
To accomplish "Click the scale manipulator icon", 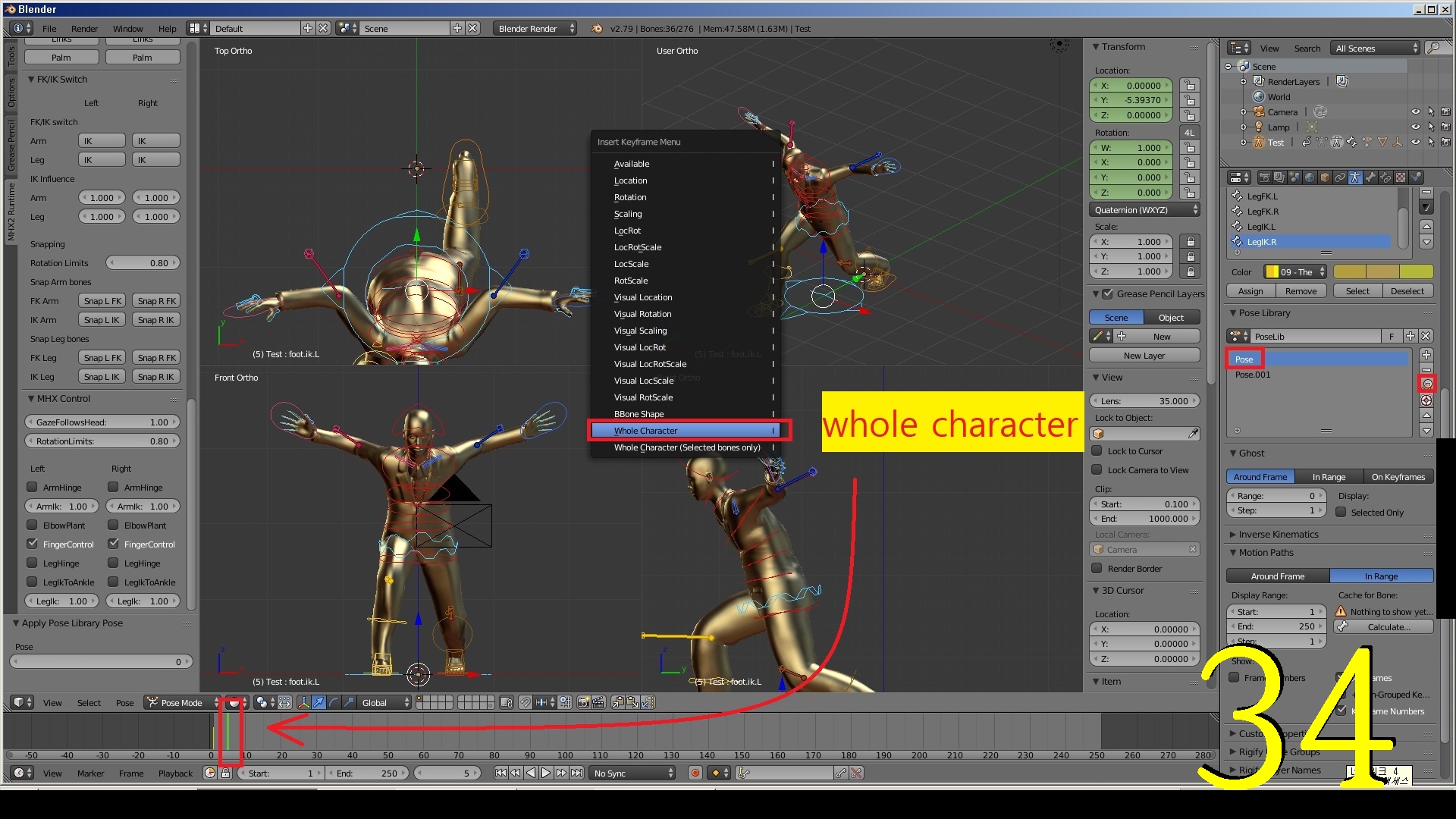I will click(x=349, y=703).
